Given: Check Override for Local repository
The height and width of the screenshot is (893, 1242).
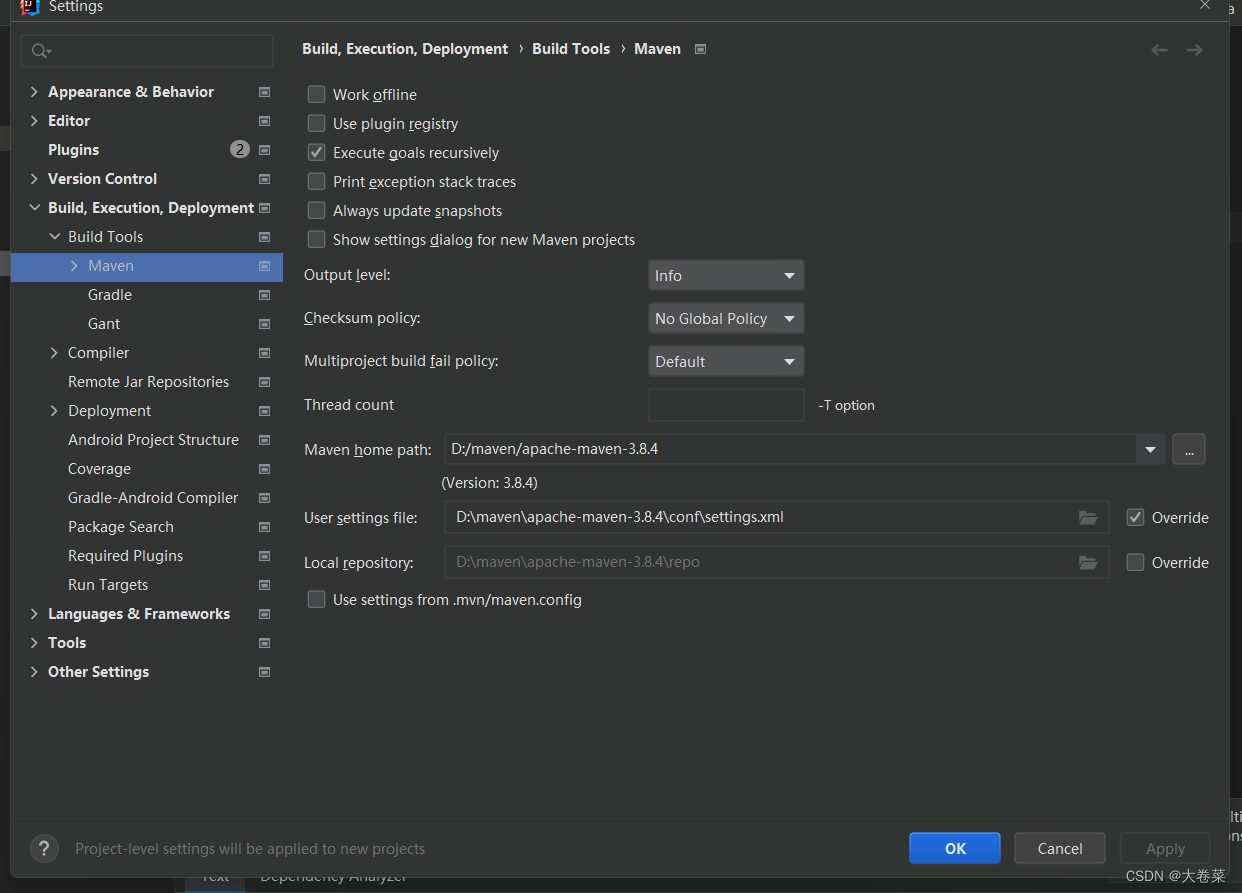Looking at the screenshot, I should pos(1135,562).
